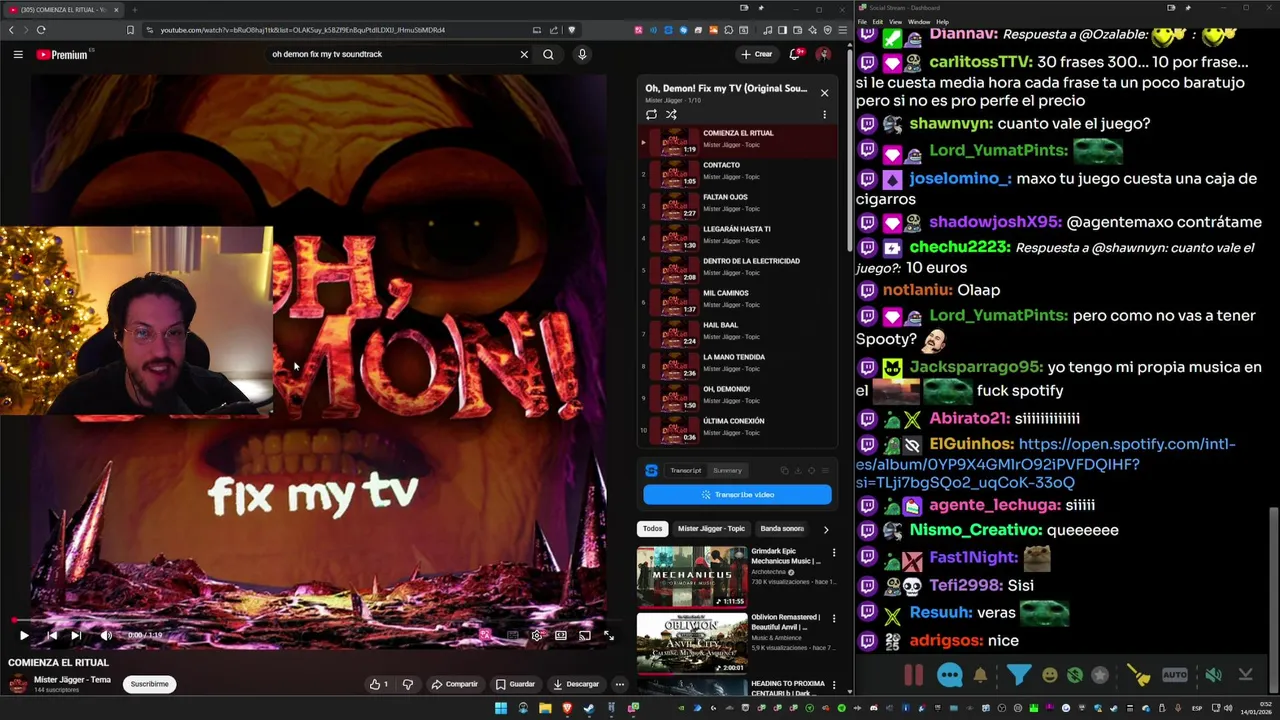Select the Banda sonora chip
Viewport: 1280px width, 720px height.
(782, 528)
